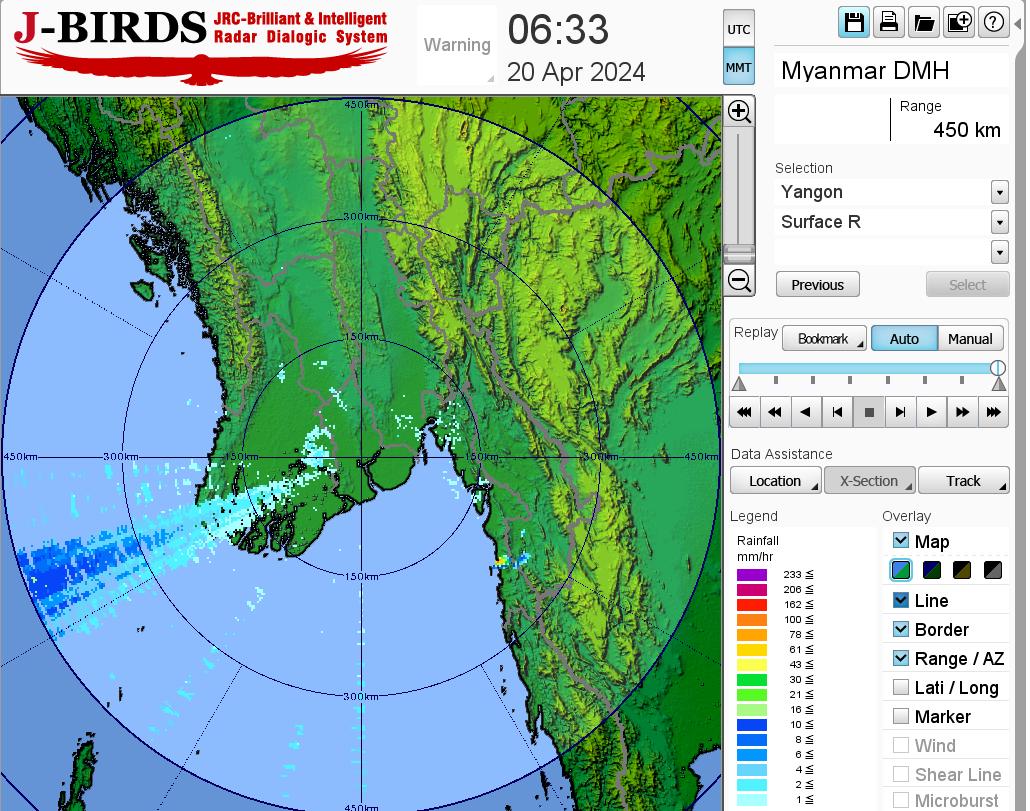The width and height of the screenshot is (1030, 811).
Task: Open the X-Section data assistance menu
Action: point(869,481)
